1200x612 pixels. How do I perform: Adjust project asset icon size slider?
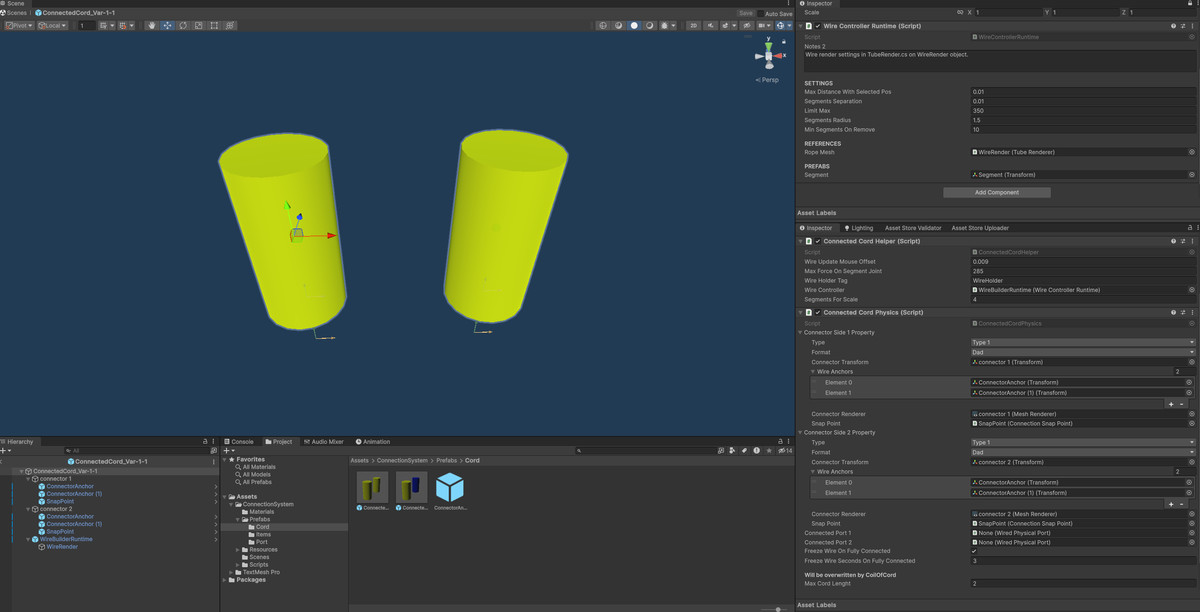[x=773, y=609]
